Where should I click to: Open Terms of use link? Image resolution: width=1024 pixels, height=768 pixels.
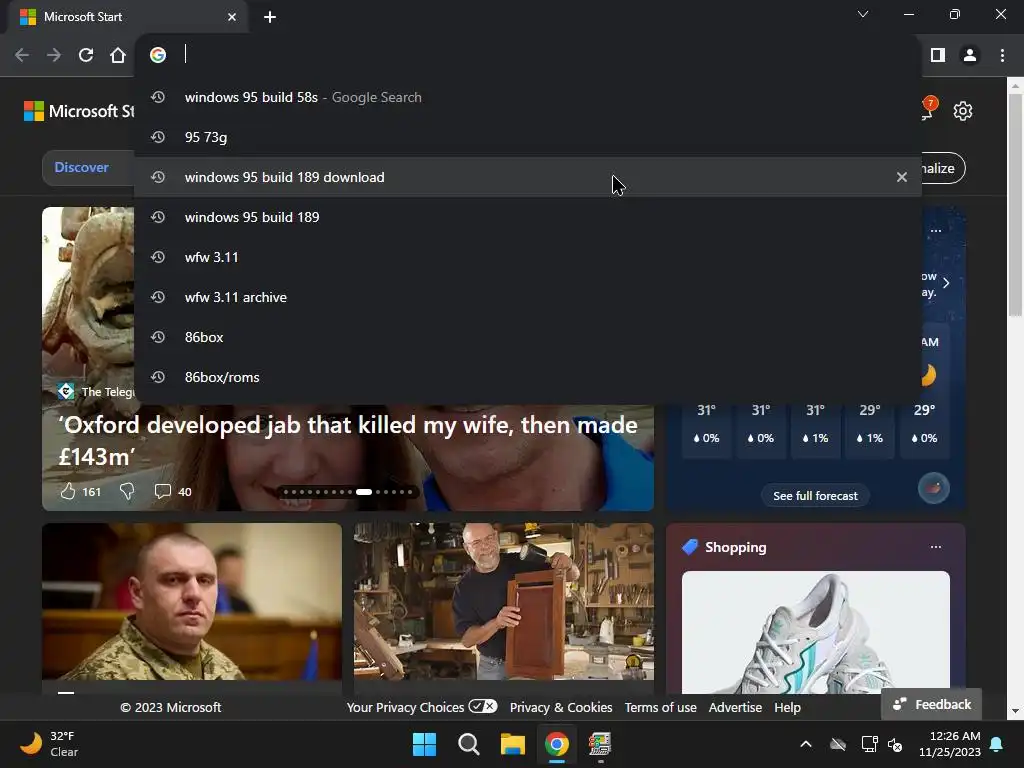coord(660,707)
